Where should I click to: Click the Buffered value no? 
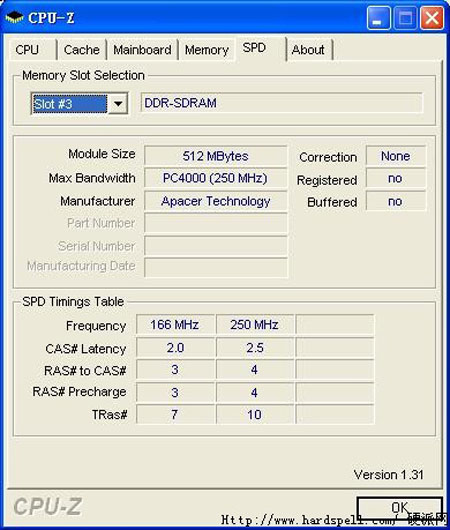(x=396, y=201)
